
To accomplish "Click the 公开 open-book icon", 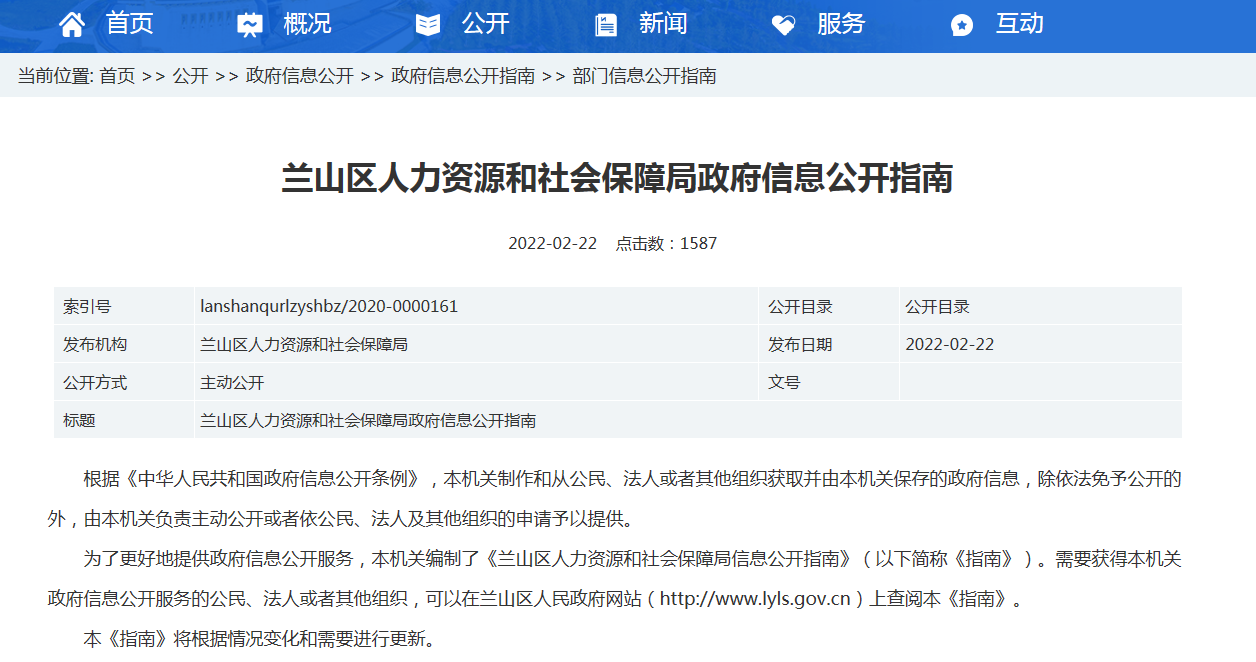I will (x=428, y=25).
